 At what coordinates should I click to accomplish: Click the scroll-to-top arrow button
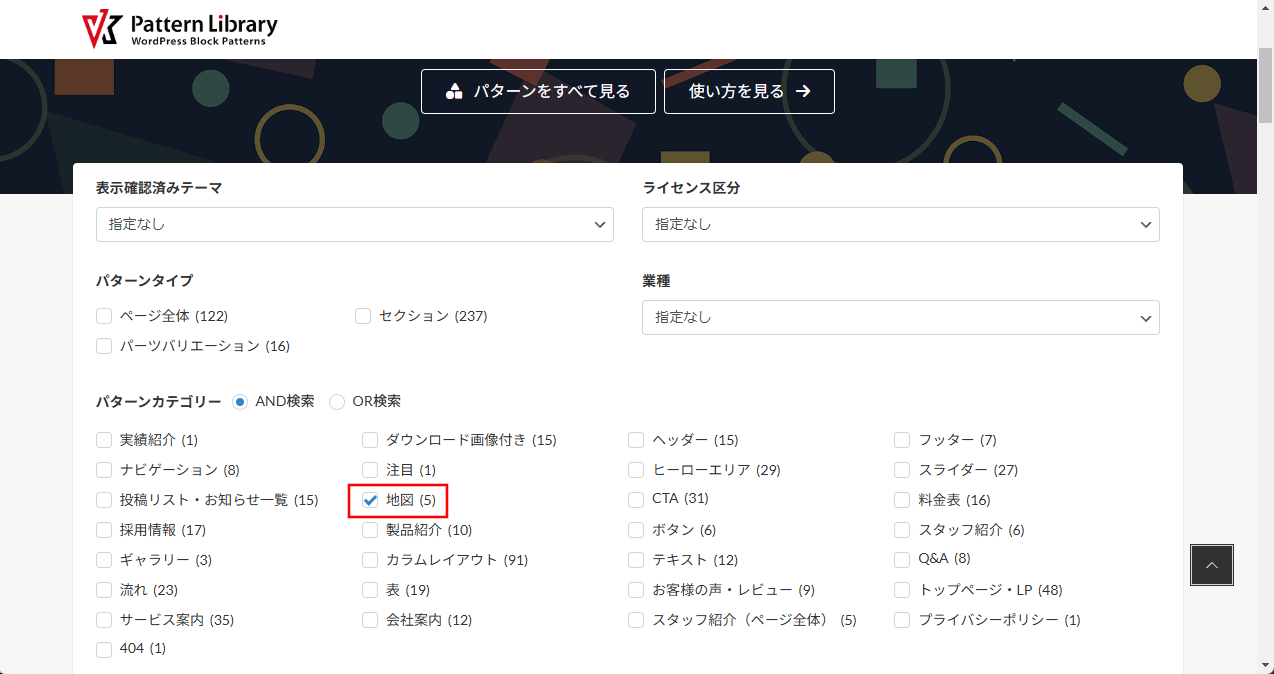pyautogui.click(x=1211, y=565)
